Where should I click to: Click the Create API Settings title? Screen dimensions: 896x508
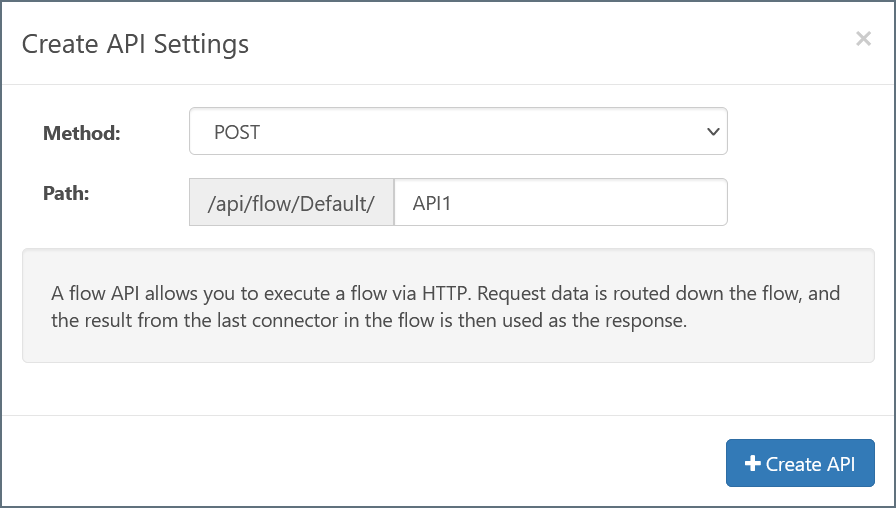[135, 44]
